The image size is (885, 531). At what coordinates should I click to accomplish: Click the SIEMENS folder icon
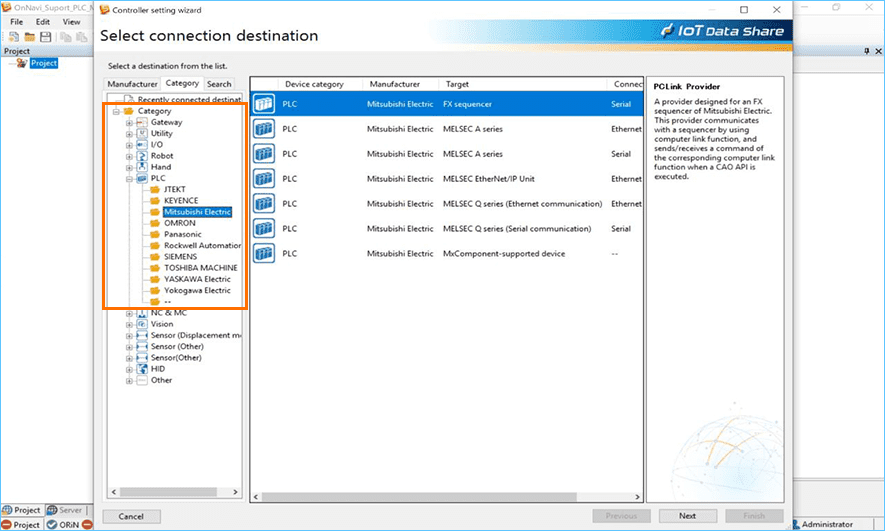tap(155, 257)
